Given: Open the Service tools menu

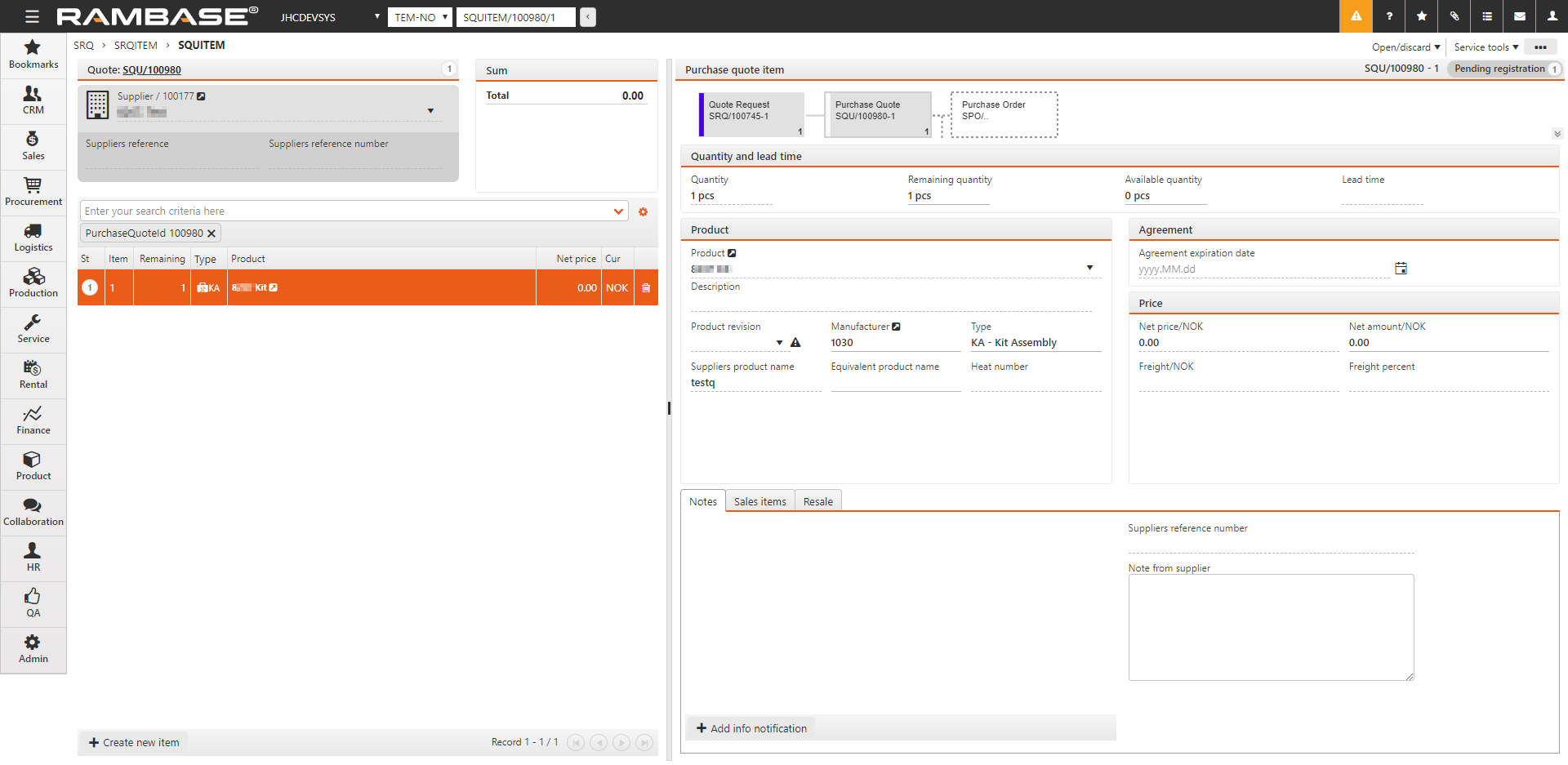Looking at the screenshot, I should point(1486,47).
